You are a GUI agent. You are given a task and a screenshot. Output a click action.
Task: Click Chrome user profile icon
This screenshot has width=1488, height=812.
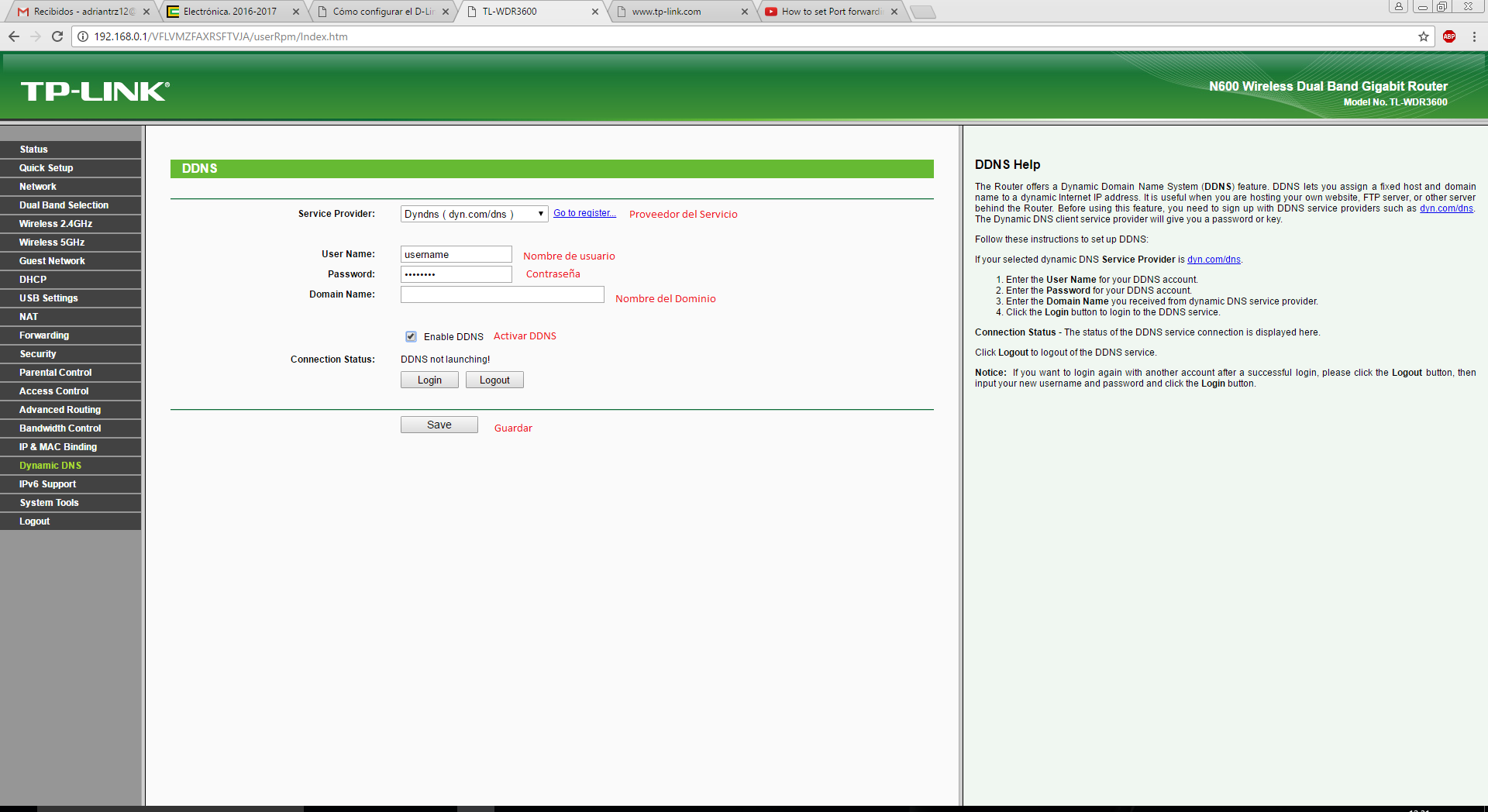click(x=1398, y=6)
